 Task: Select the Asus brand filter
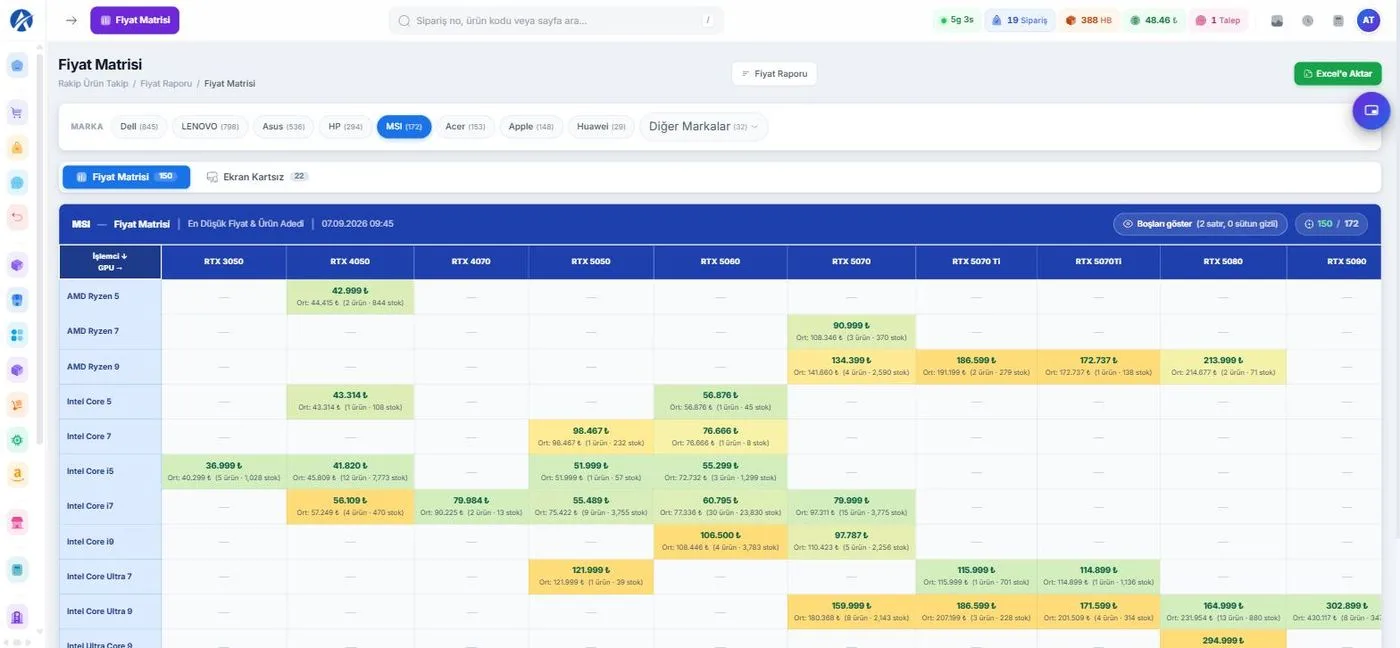point(284,127)
